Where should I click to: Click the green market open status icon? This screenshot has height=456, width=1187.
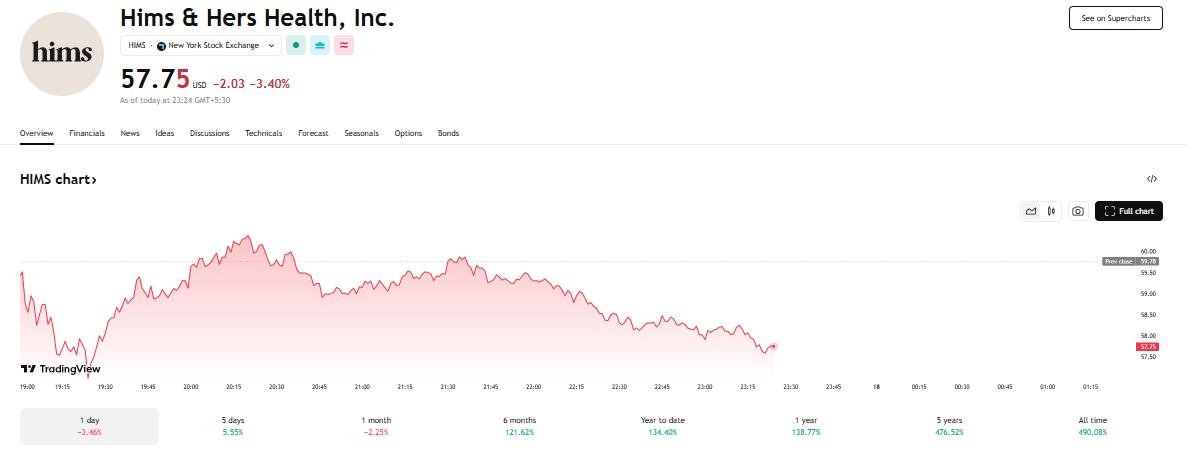tap(295, 45)
